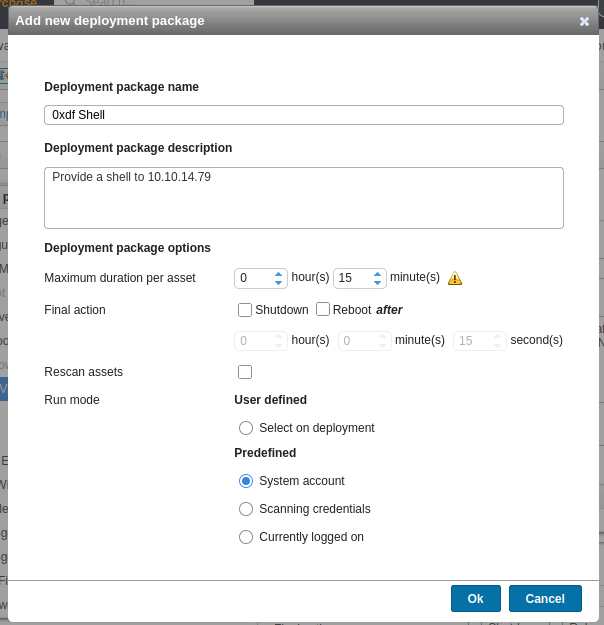The width and height of the screenshot is (604, 625).
Task: Click into the package description text area
Action: coord(303,197)
